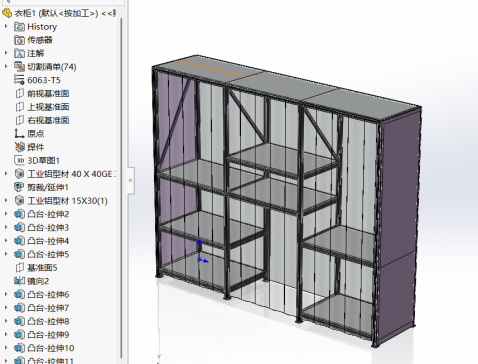Click the 3D草图1 sketch icon
This screenshot has height=364, width=478.
19,160
